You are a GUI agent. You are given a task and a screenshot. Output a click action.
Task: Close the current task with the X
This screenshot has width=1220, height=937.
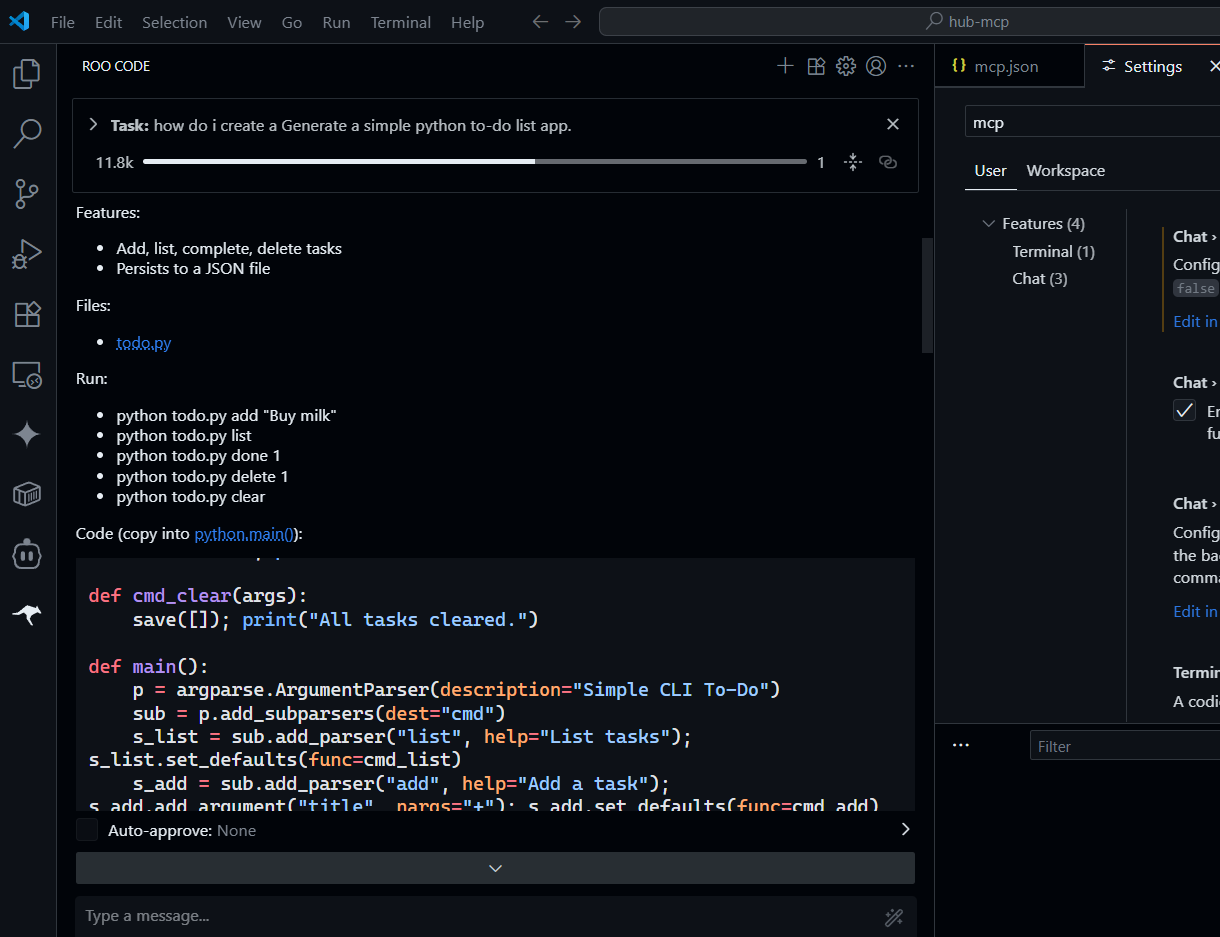coord(893,125)
